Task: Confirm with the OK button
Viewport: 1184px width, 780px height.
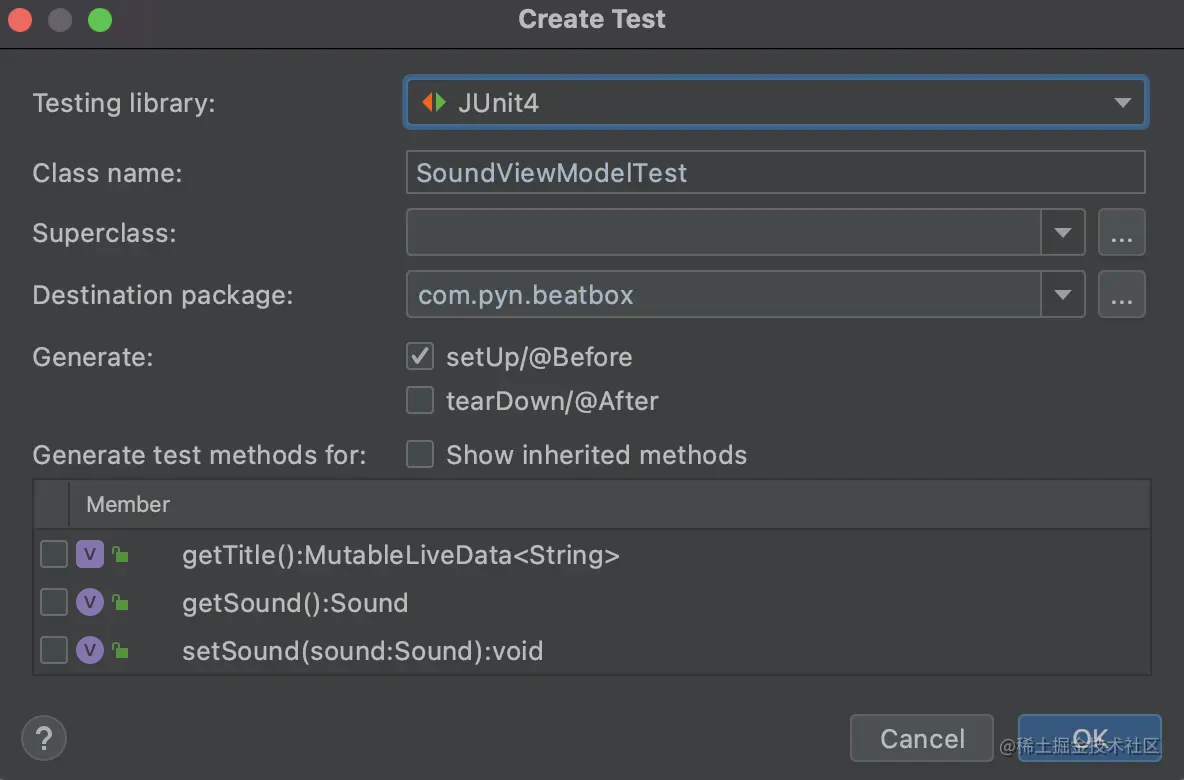Action: (1089, 738)
